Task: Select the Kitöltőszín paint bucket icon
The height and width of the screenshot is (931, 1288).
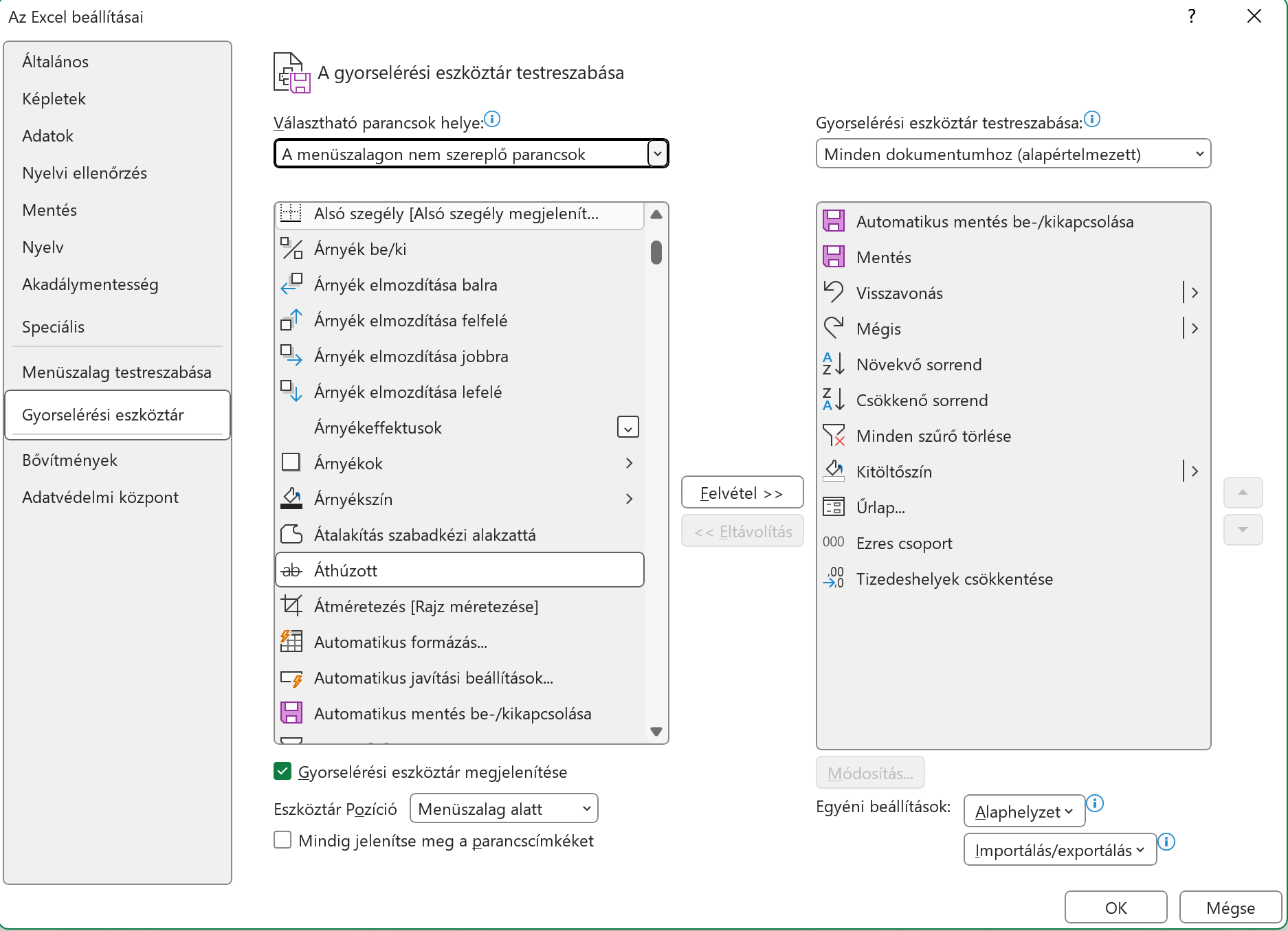Action: [833, 471]
